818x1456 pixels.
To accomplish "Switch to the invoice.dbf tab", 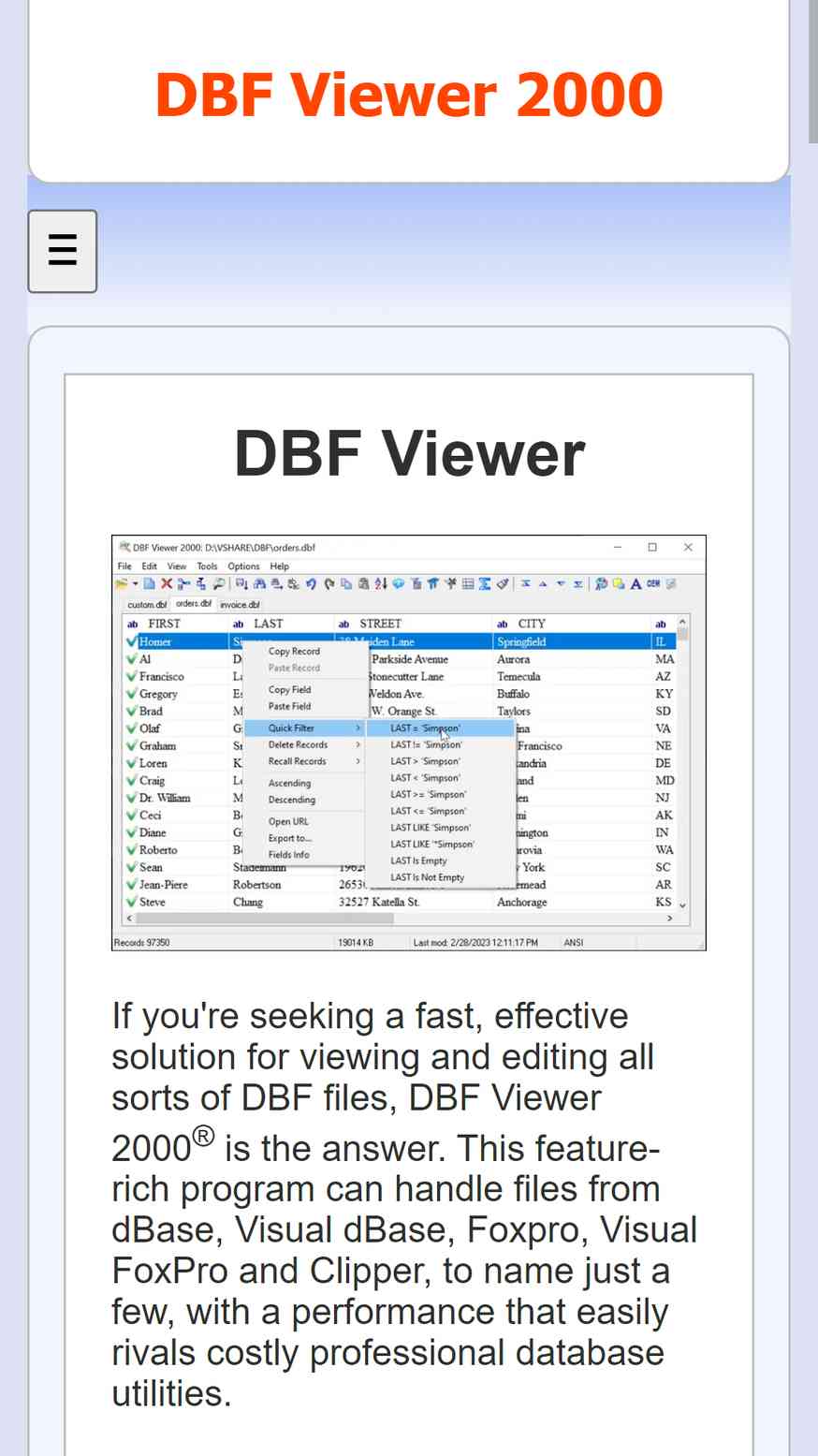I will coord(240,605).
